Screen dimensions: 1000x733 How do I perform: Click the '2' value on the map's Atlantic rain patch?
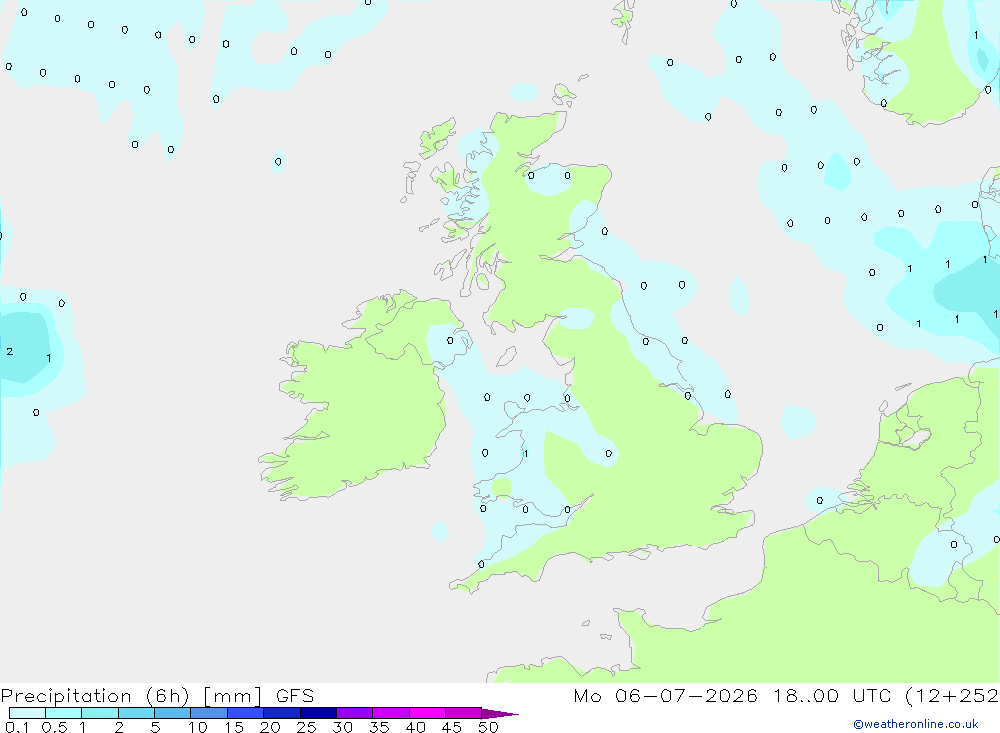click(10, 352)
